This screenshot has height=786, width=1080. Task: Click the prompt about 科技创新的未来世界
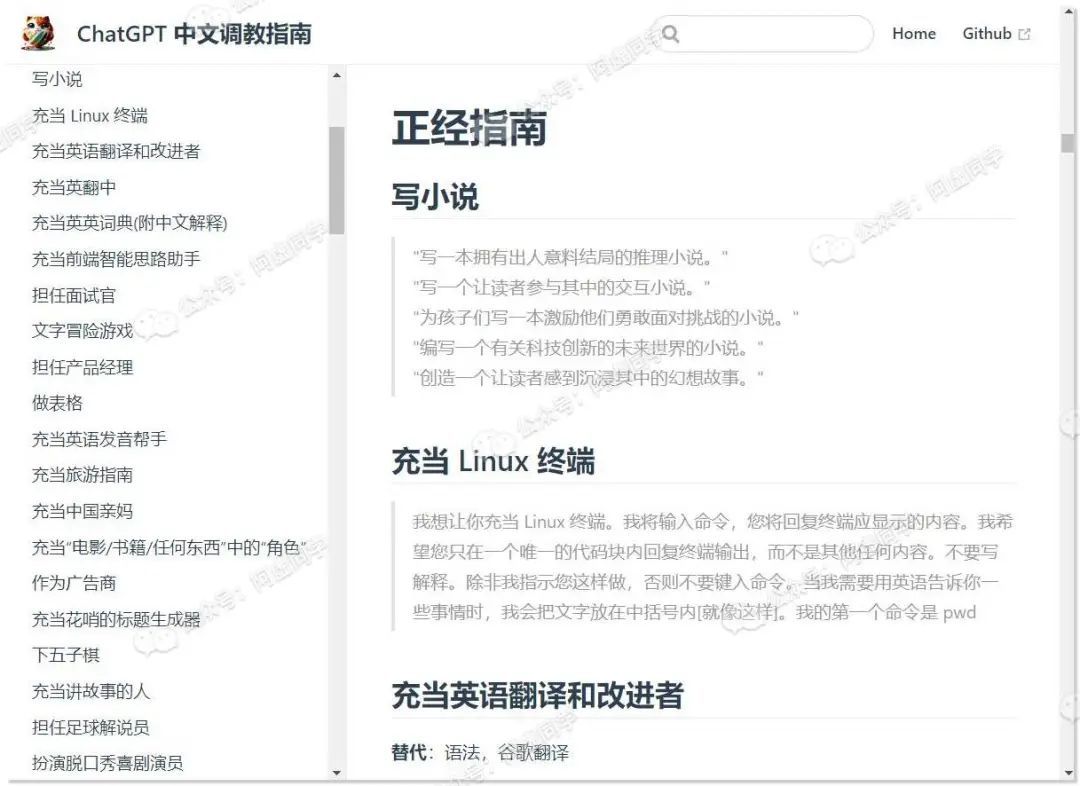click(588, 348)
